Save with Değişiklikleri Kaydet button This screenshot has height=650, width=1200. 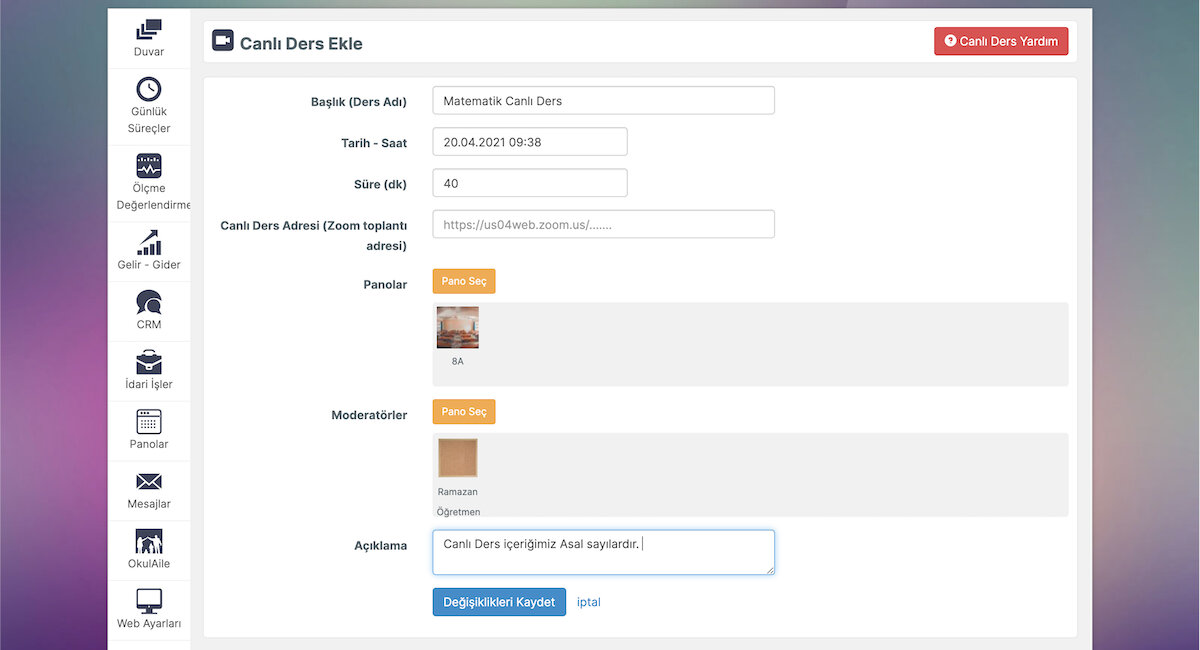499,602
